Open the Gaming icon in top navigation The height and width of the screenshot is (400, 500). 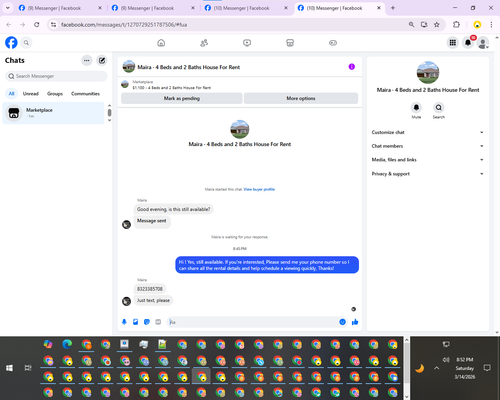333,43
